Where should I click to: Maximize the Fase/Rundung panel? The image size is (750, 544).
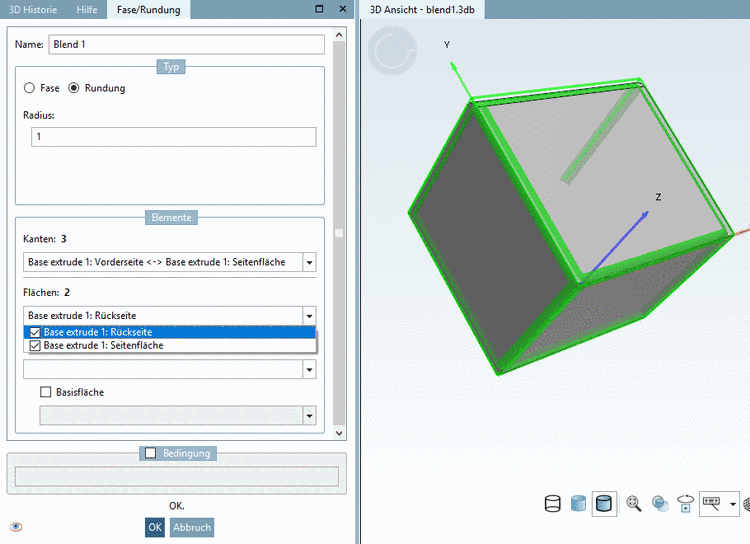[x=319, y=9]
